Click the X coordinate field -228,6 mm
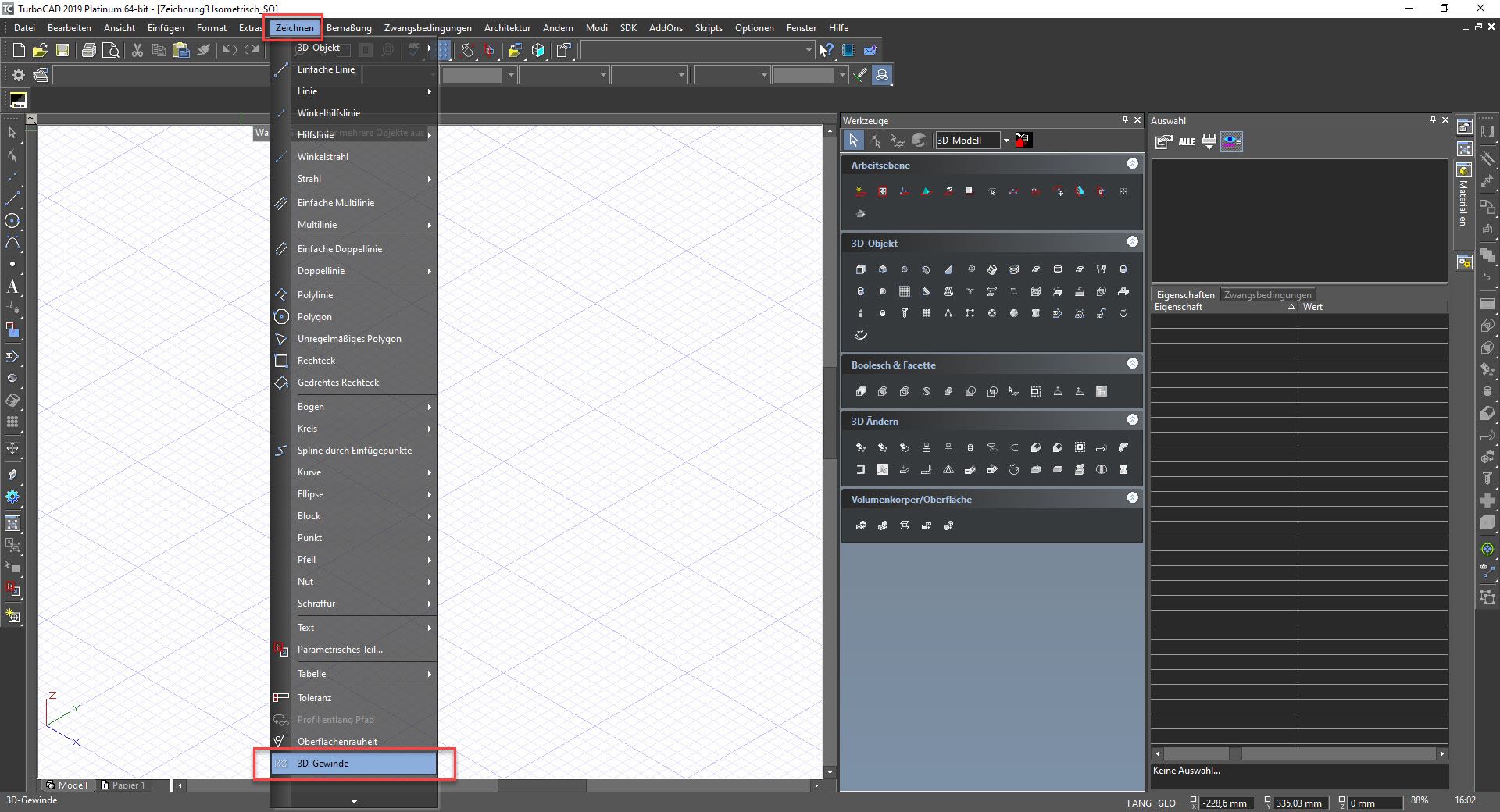This screenshot has height=812, width=1500. (1227, 803)
